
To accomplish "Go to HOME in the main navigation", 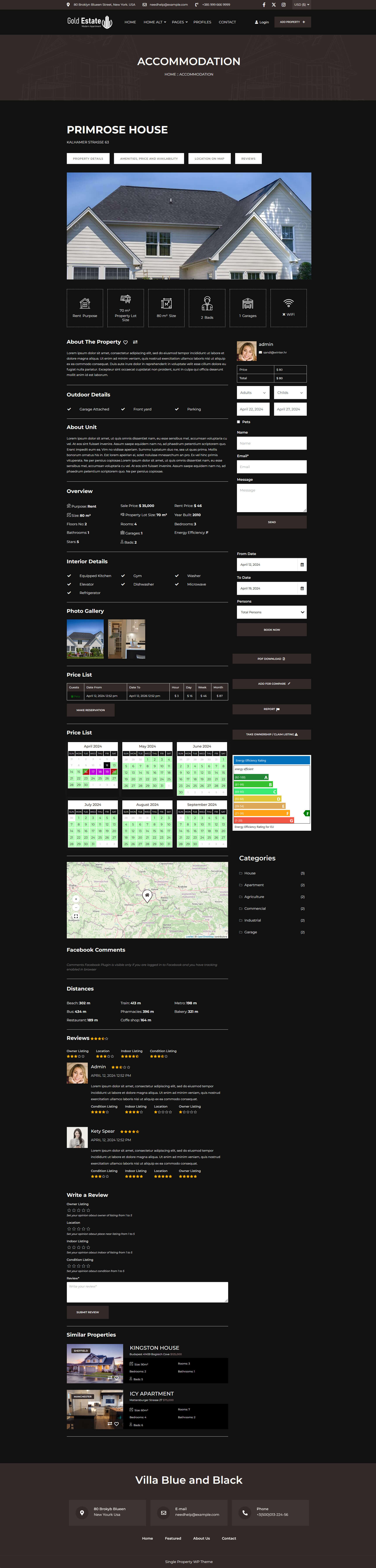I will click(x=130, y=22).
